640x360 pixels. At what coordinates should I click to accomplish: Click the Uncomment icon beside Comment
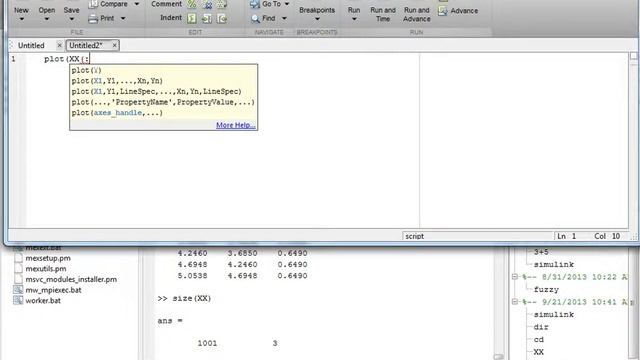point(207,4)
